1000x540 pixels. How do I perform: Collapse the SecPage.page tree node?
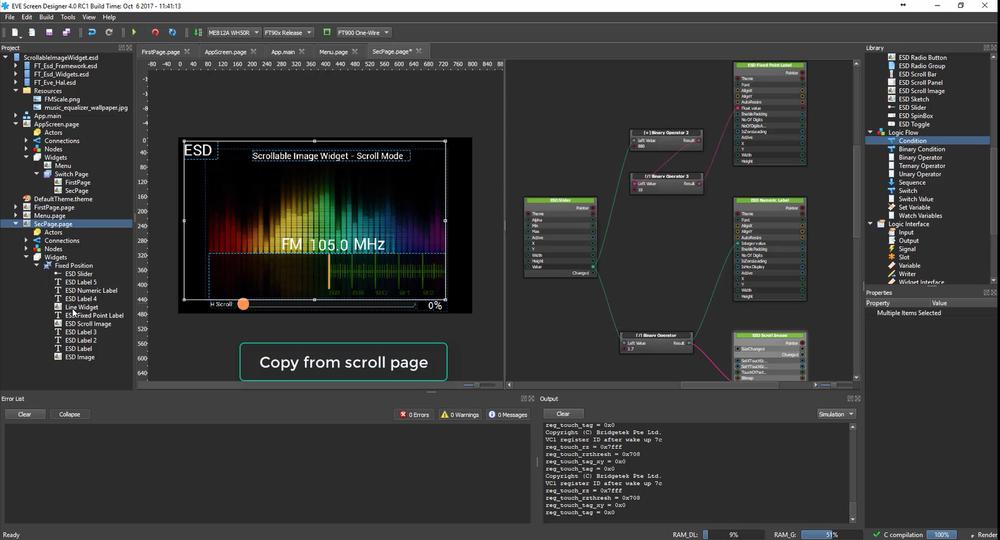16,224
